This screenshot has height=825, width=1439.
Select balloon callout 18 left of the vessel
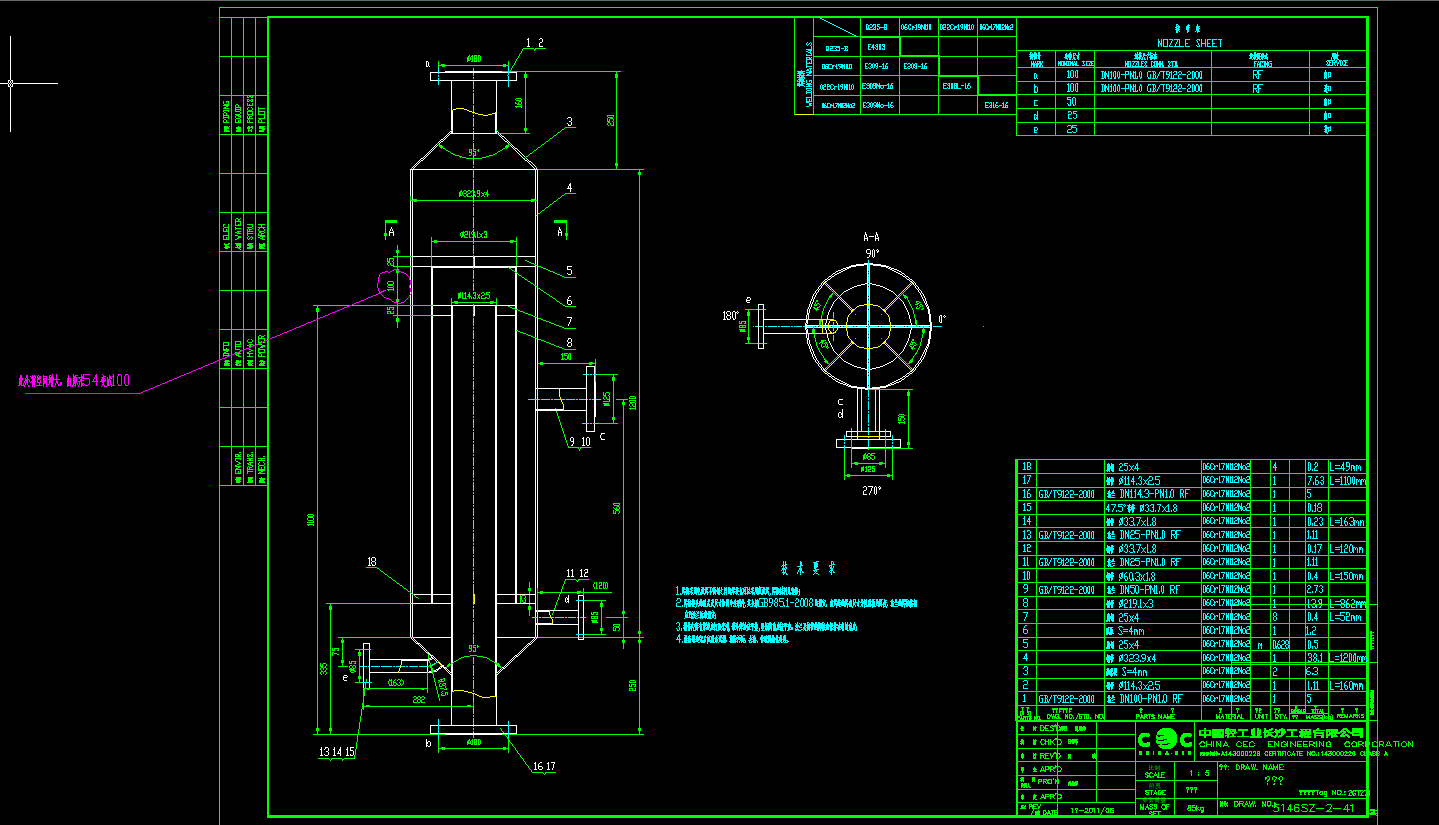(372, 563)
